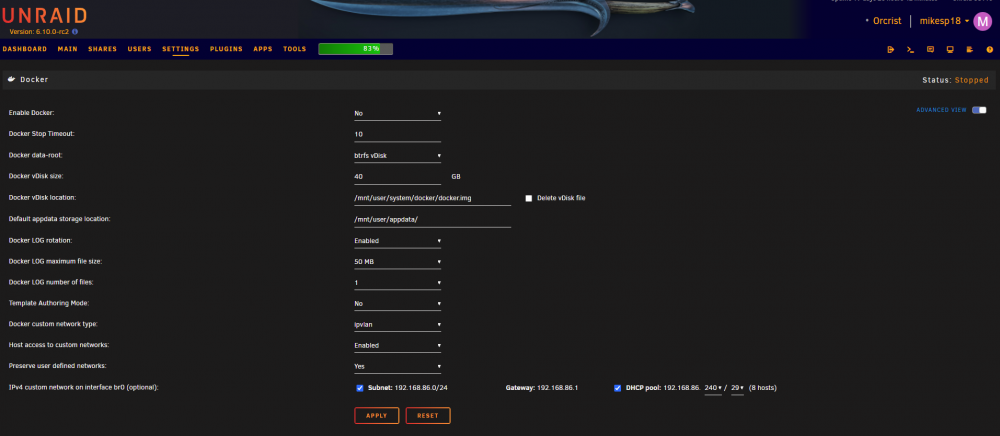
Task: Click the IPv4 custom network on interface br0 label
Action: [84, 388]
